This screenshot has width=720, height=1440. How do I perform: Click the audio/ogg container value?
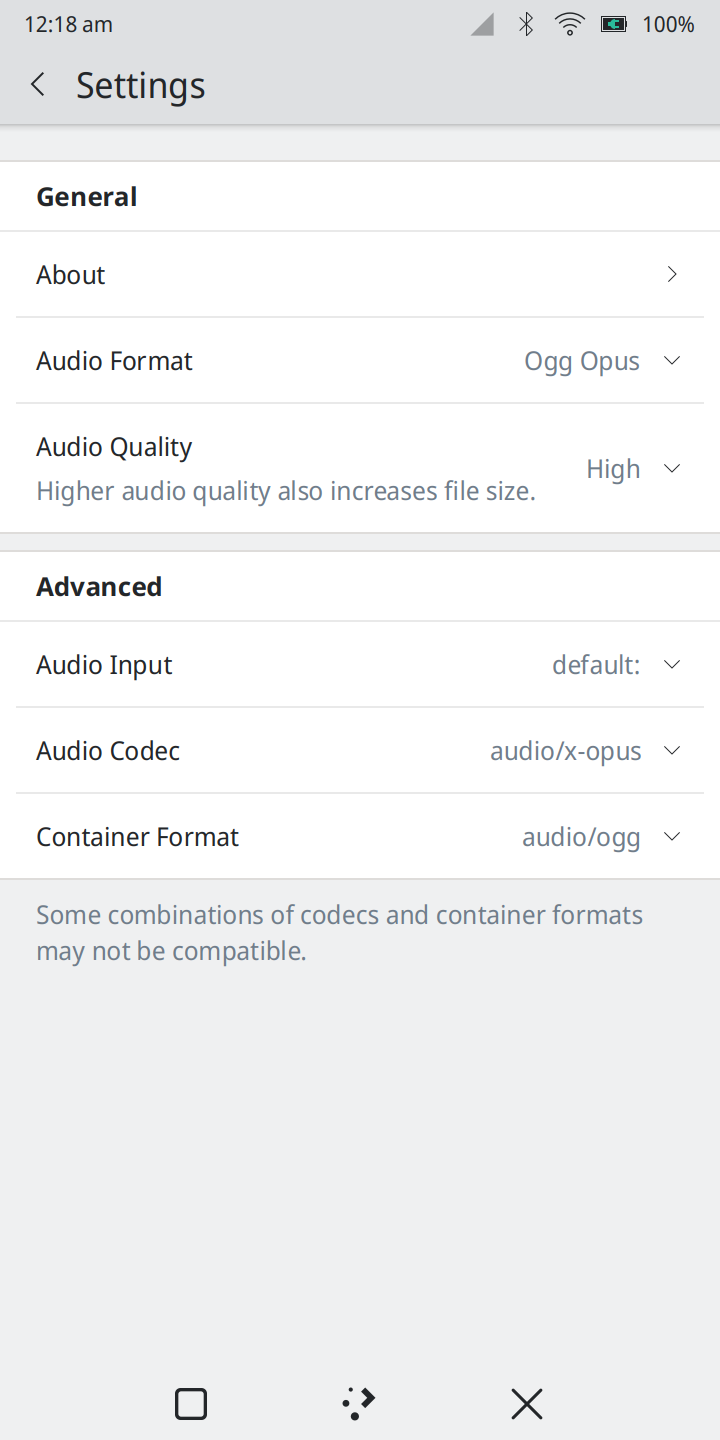coord(581,837)
